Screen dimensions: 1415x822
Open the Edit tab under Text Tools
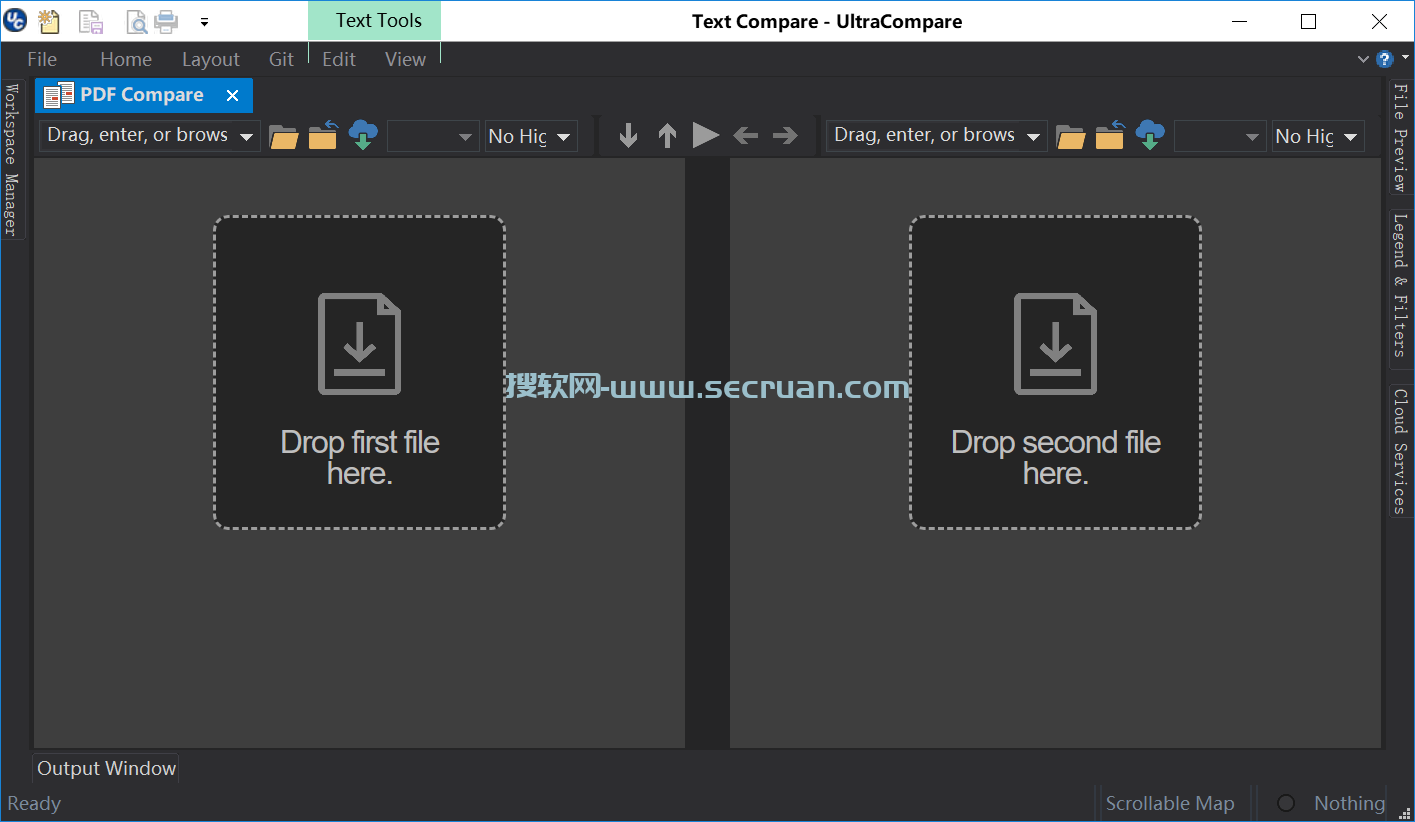[x=339, y=59]
